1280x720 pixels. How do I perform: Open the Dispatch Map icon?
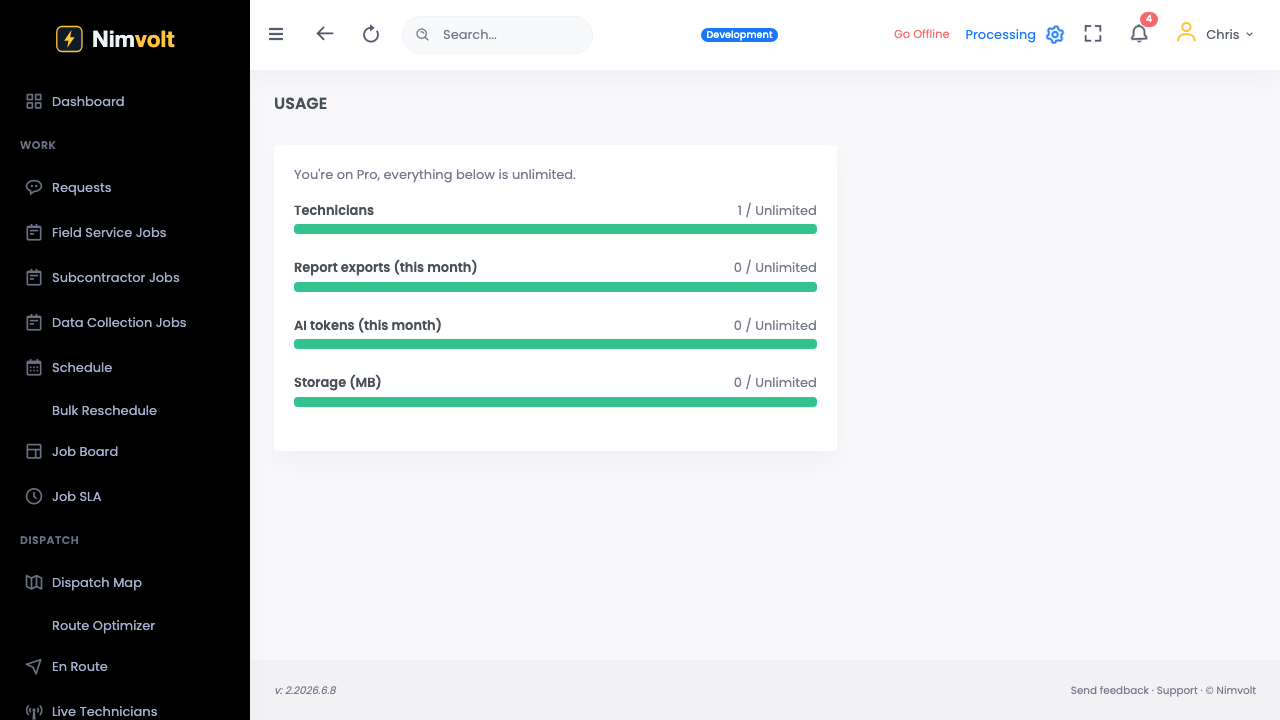34,582
